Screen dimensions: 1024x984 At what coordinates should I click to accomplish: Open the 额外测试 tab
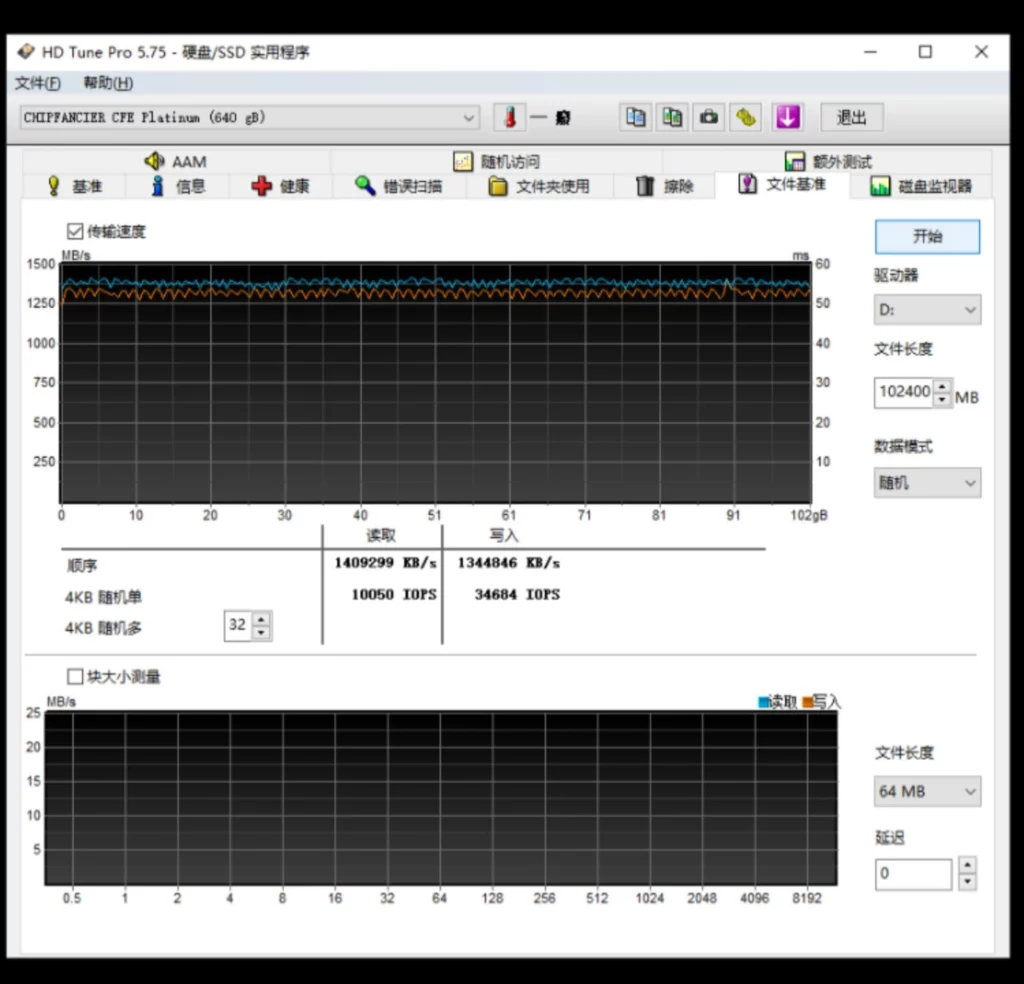coord(827,161)
